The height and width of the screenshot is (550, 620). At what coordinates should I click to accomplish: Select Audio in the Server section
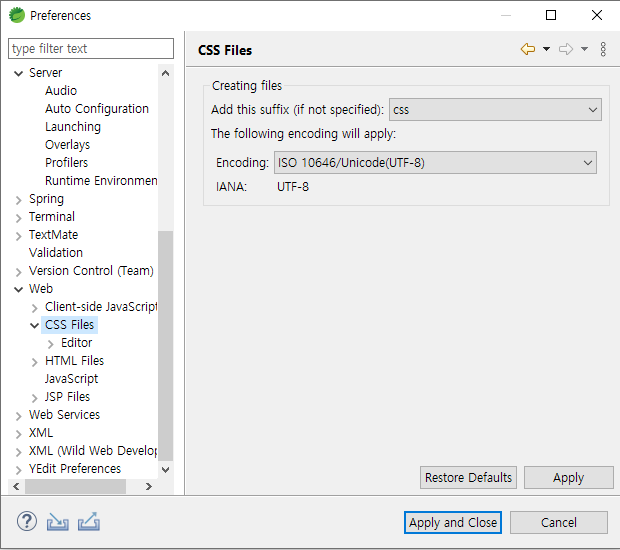click(61, 91)
